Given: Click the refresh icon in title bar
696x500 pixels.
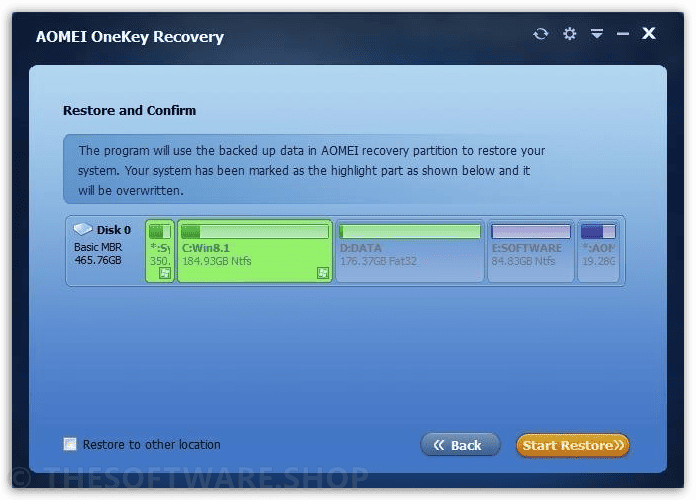Looking at the screenshot, I should (540, 34).
